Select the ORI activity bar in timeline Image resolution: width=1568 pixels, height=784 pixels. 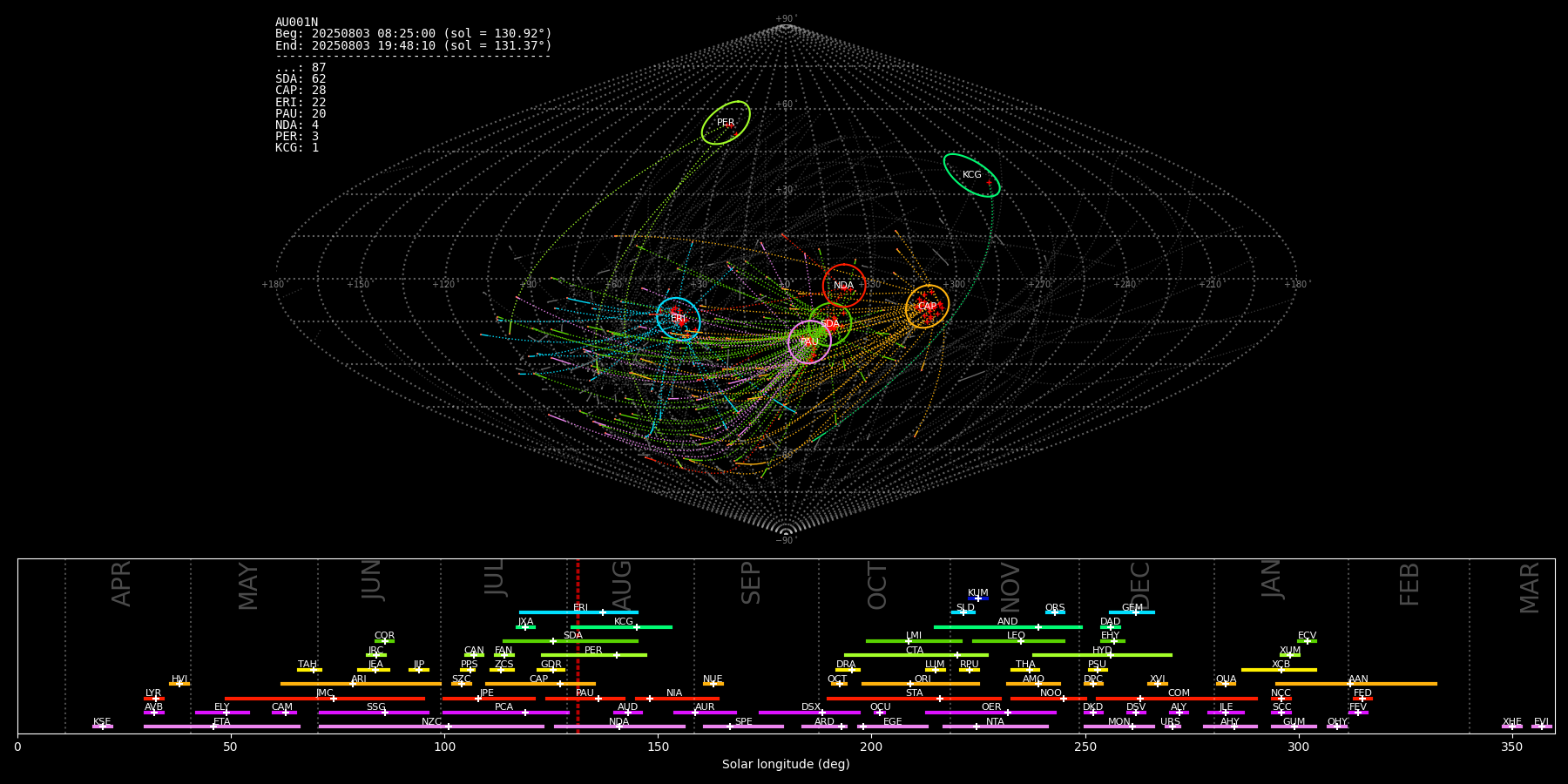(x=921, y=684)
